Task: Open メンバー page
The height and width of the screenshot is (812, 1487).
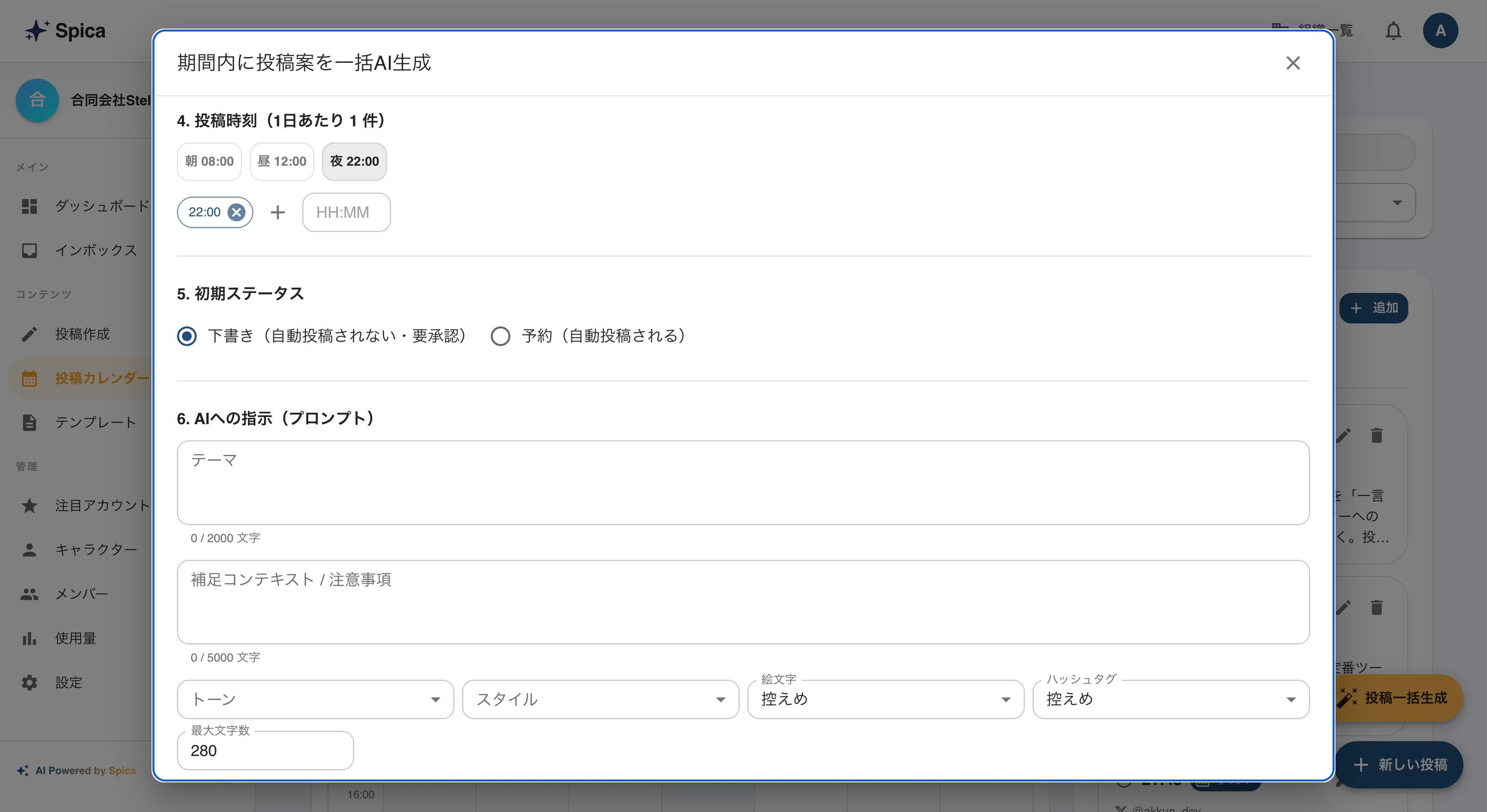Action: [x=81, y=594]
